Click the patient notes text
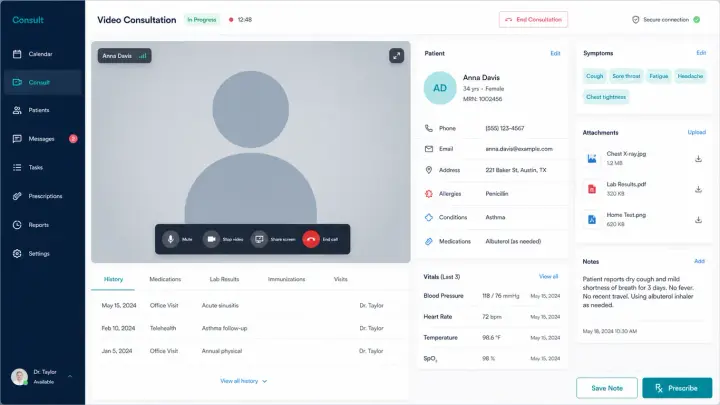Screen dimensions: 720x405 coord(638,292)
